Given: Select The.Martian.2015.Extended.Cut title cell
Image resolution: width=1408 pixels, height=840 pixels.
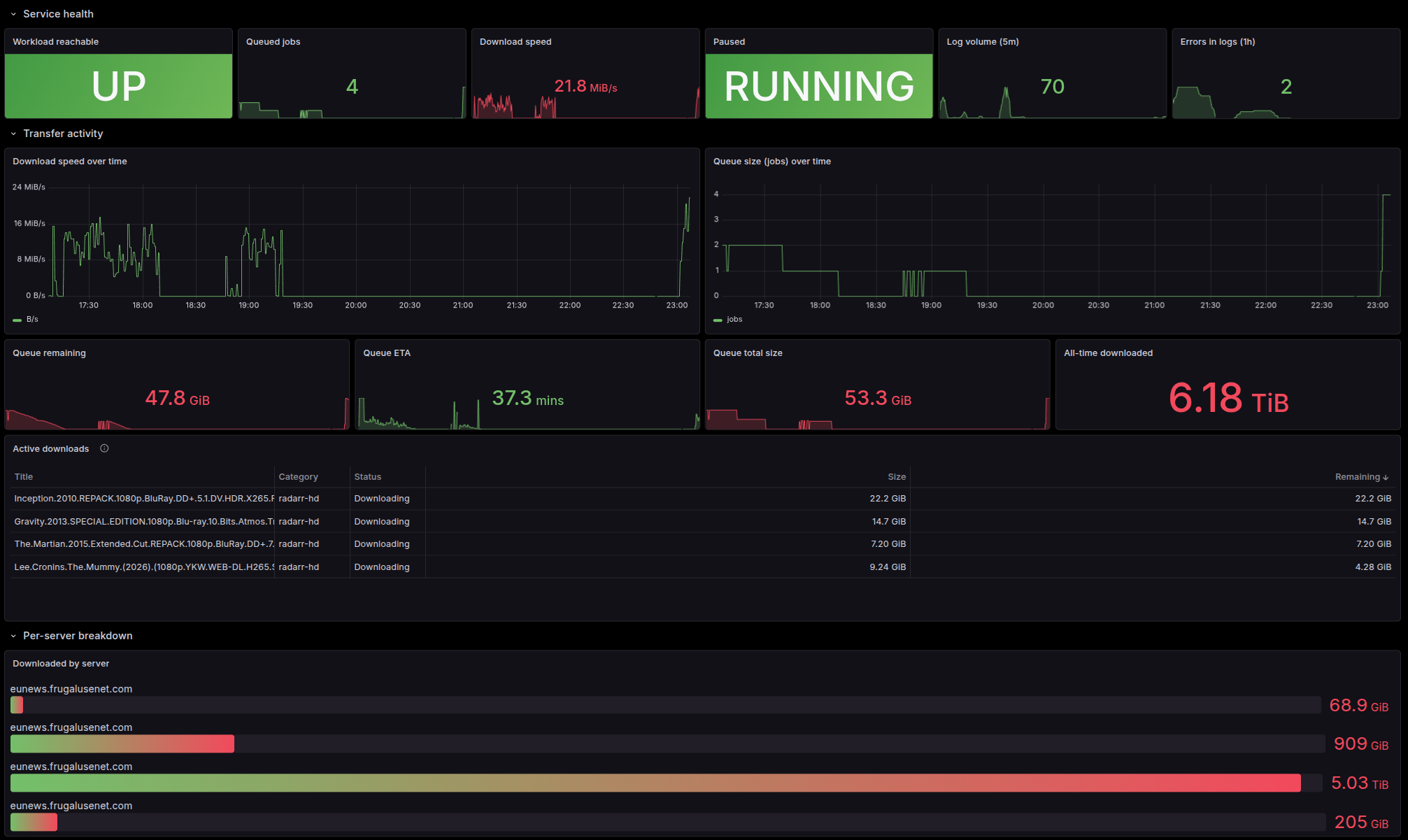Looking at the screenshot, I should (x=143, y=544).
